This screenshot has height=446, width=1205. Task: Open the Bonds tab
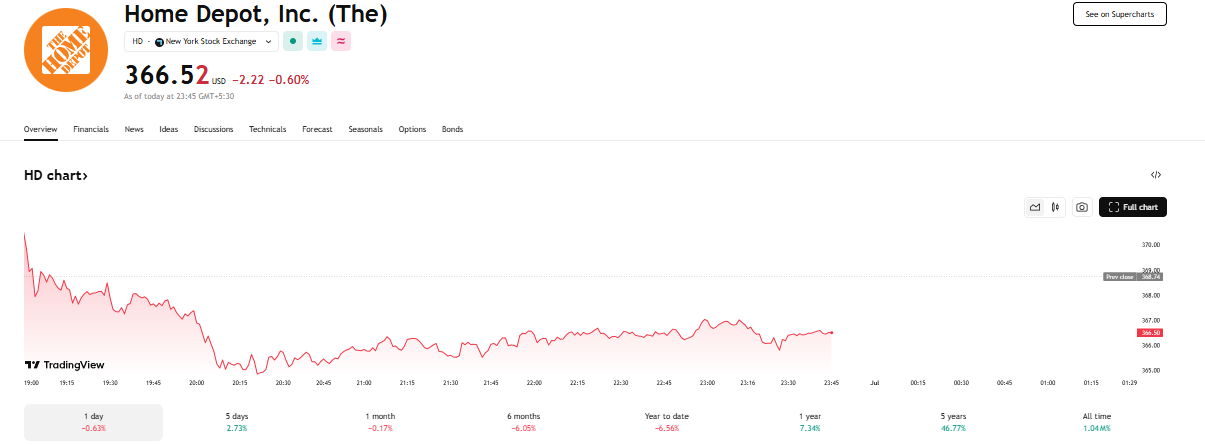point(452,130)
